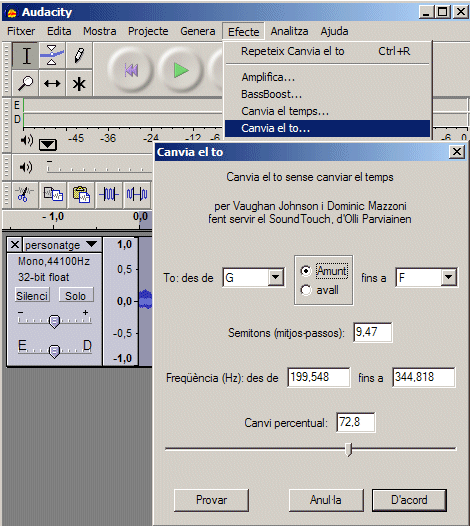Image resolution: width=470 pixels, height=526 pixels.
Task: Click the output speaker icon in meter toolbar
Action: coord(27,140)
